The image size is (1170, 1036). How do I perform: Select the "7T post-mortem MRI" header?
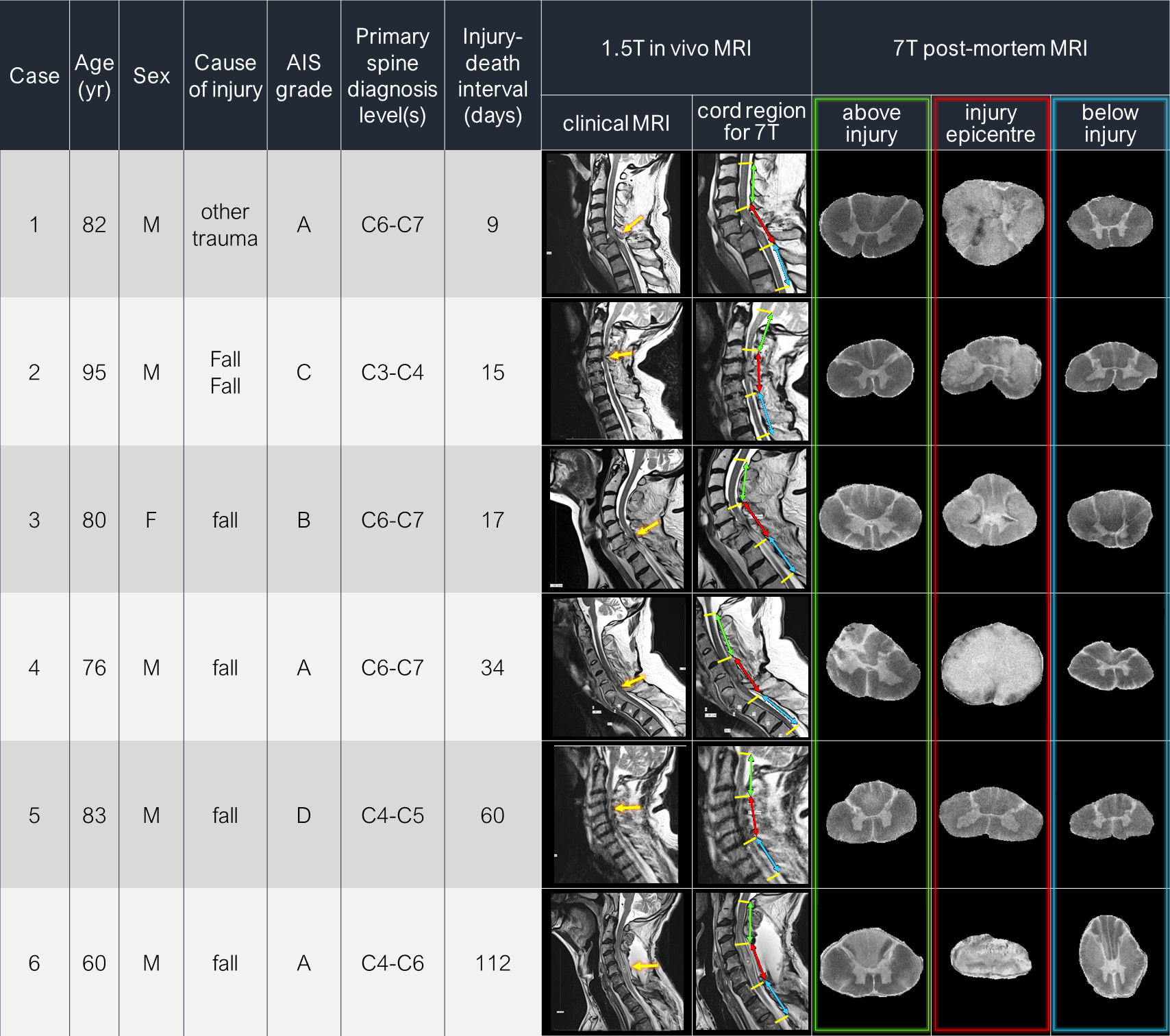click(990, 48)
